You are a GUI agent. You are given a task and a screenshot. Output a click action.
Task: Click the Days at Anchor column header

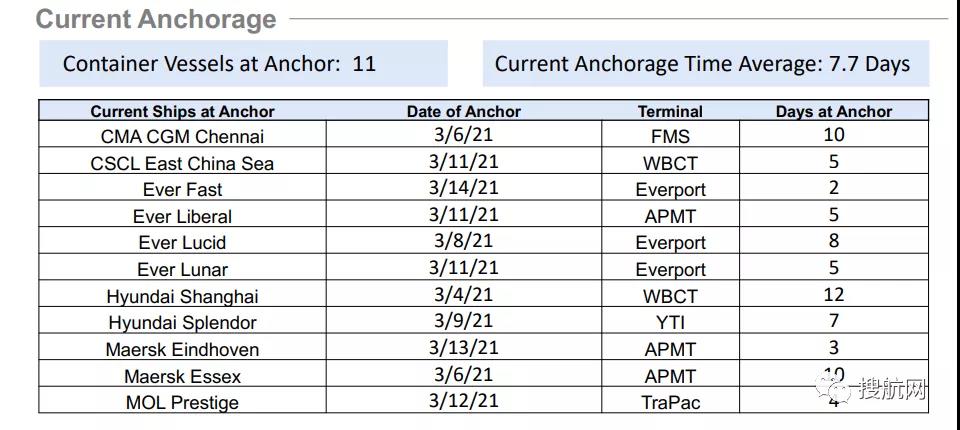pos(834,112)
